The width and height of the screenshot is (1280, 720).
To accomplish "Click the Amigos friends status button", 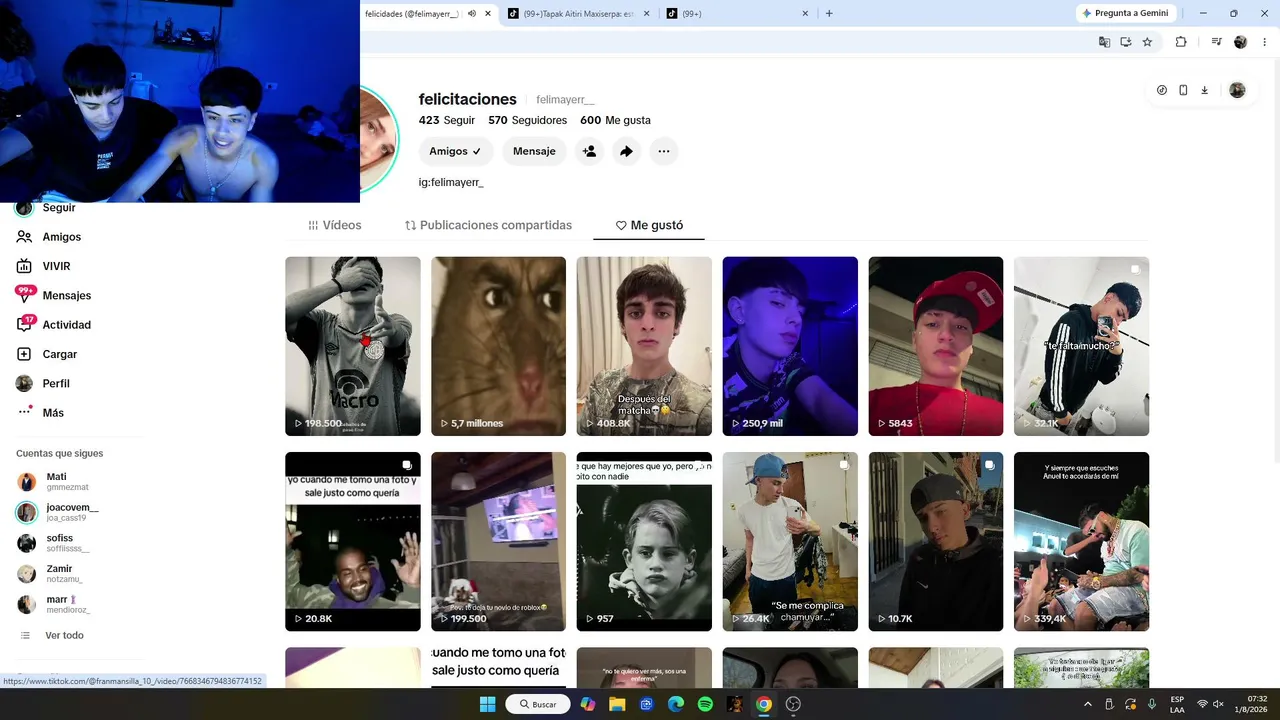I will coord(455,151).
